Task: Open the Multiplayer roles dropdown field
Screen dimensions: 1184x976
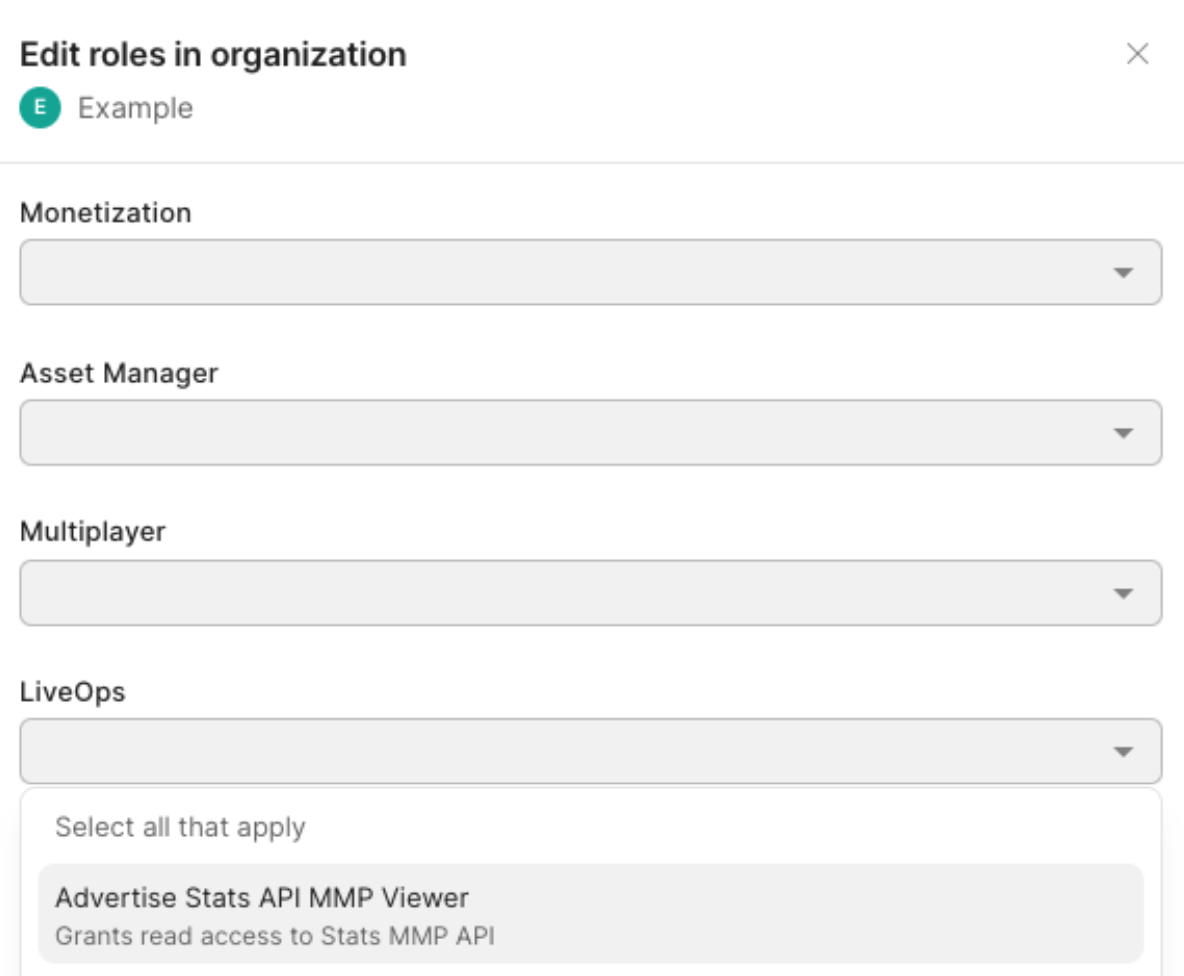Action: click(560, 593)
